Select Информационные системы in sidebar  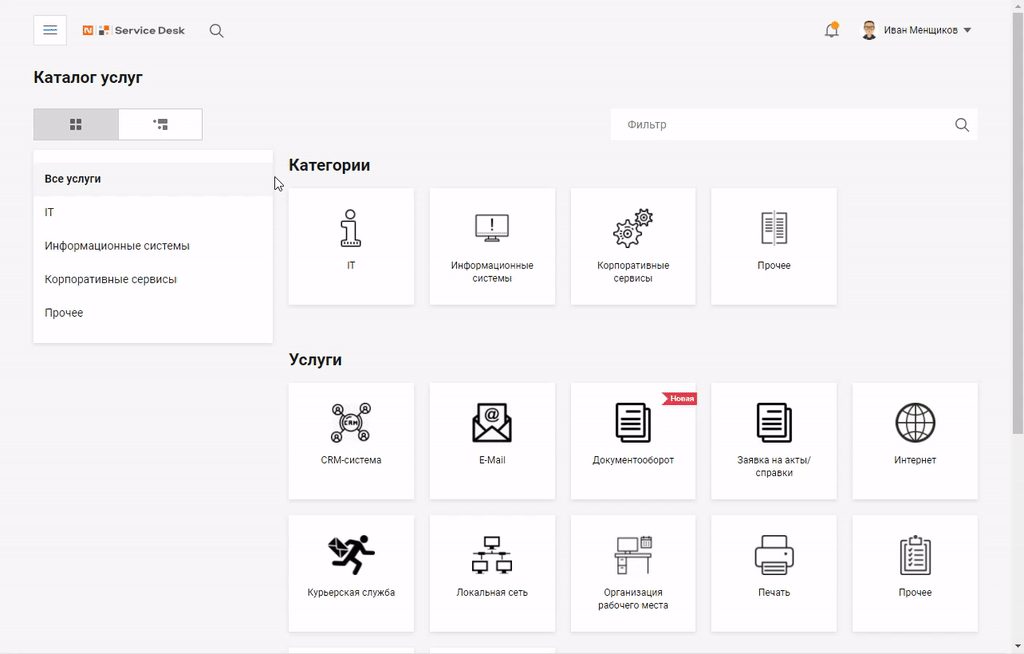tap(153, 246)
